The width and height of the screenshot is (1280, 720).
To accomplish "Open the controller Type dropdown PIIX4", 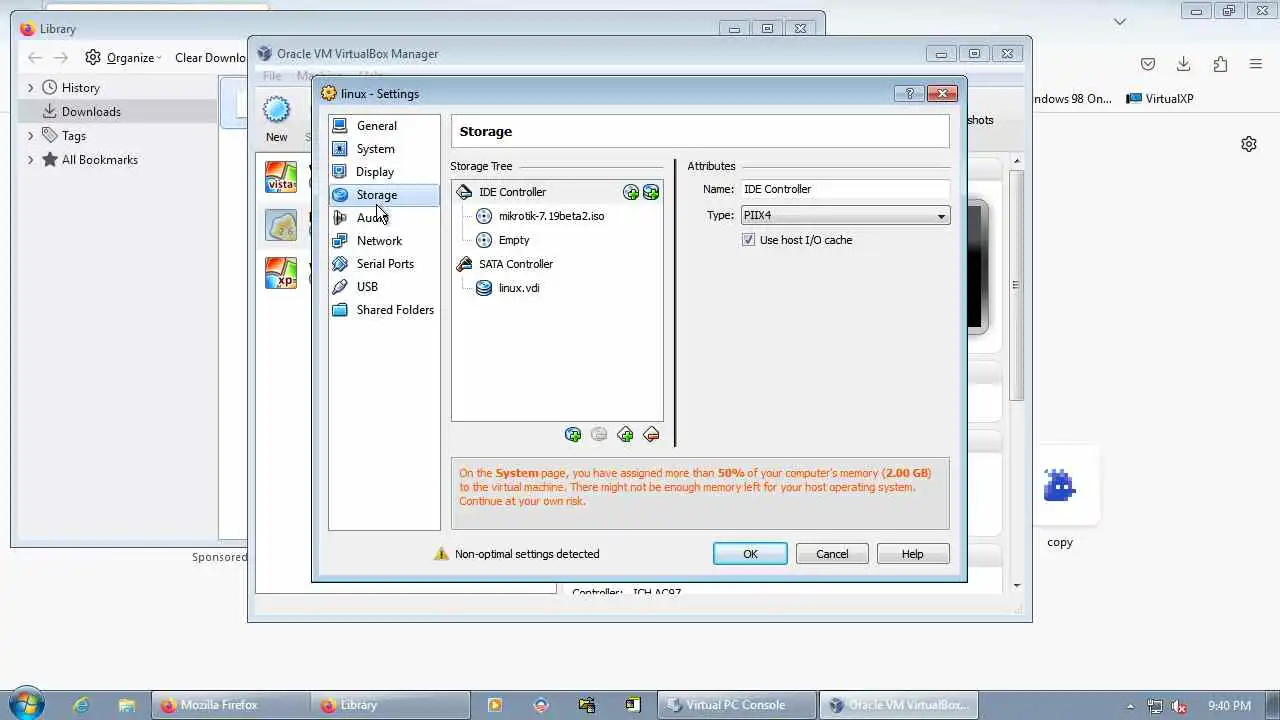I will pos(845,216).
